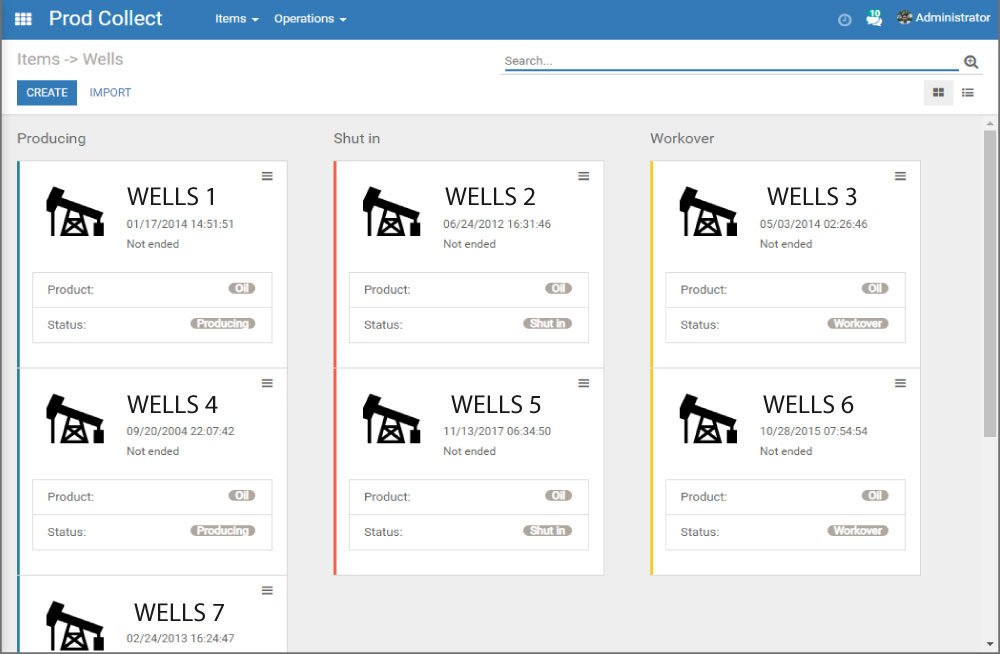Click the Producing status tag on WELLS 1
Image resolution: width=1000 pixels, height=654 pixels.
223,324
